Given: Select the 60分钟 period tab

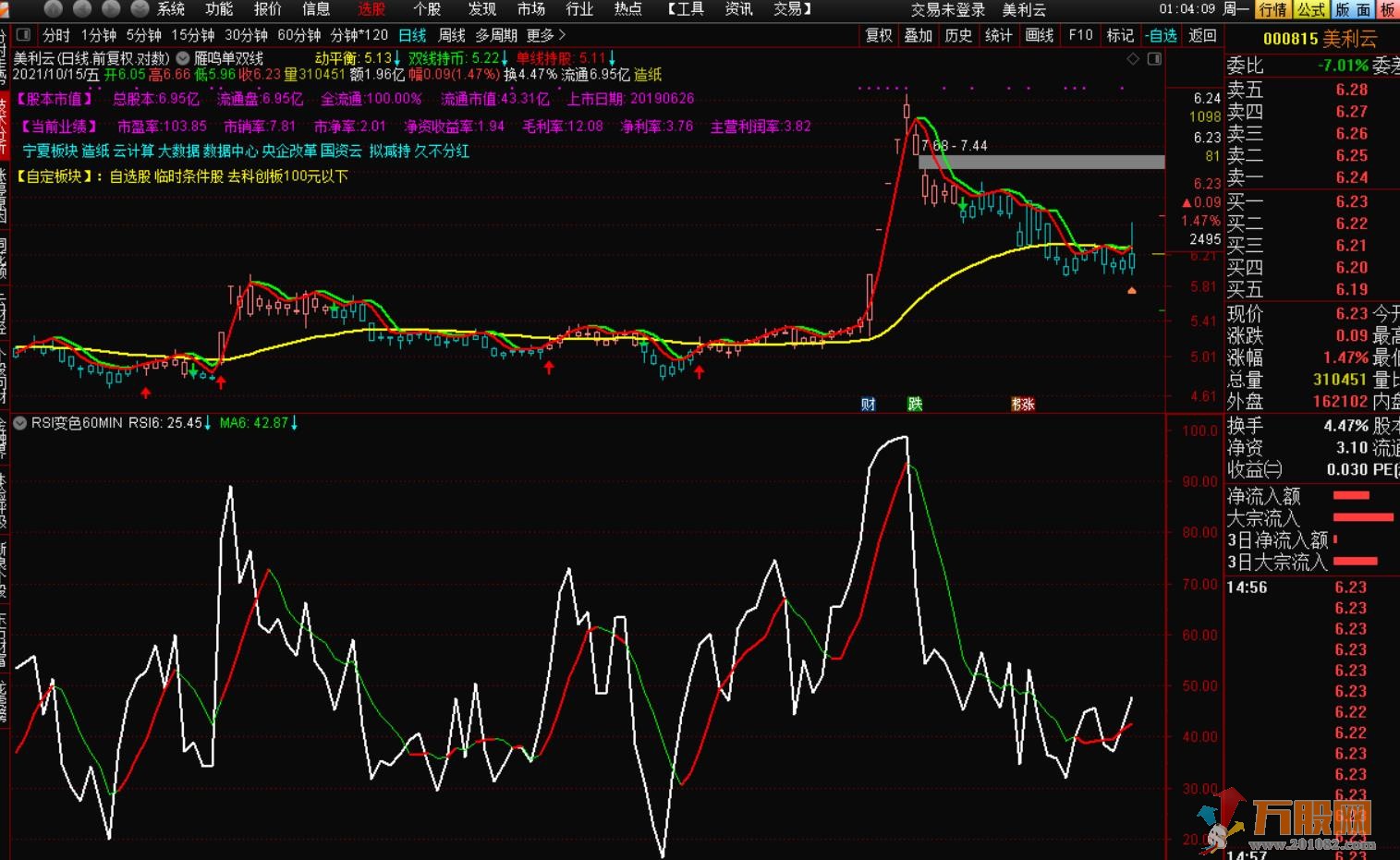Looking at the screenshot, I should coord(298,35).
